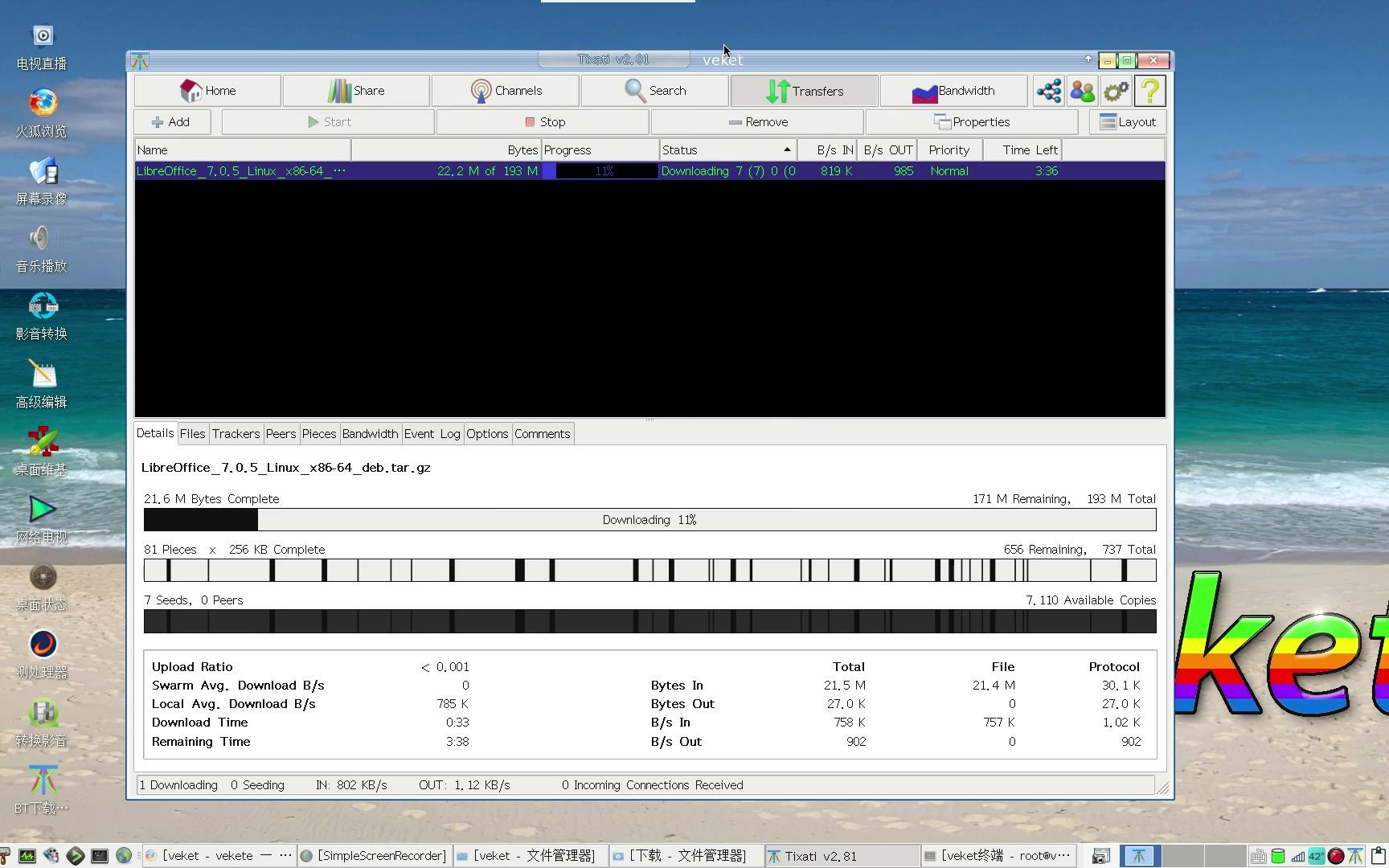
Task: Sort transfers by Bytes column
Action: coord(446,149)
